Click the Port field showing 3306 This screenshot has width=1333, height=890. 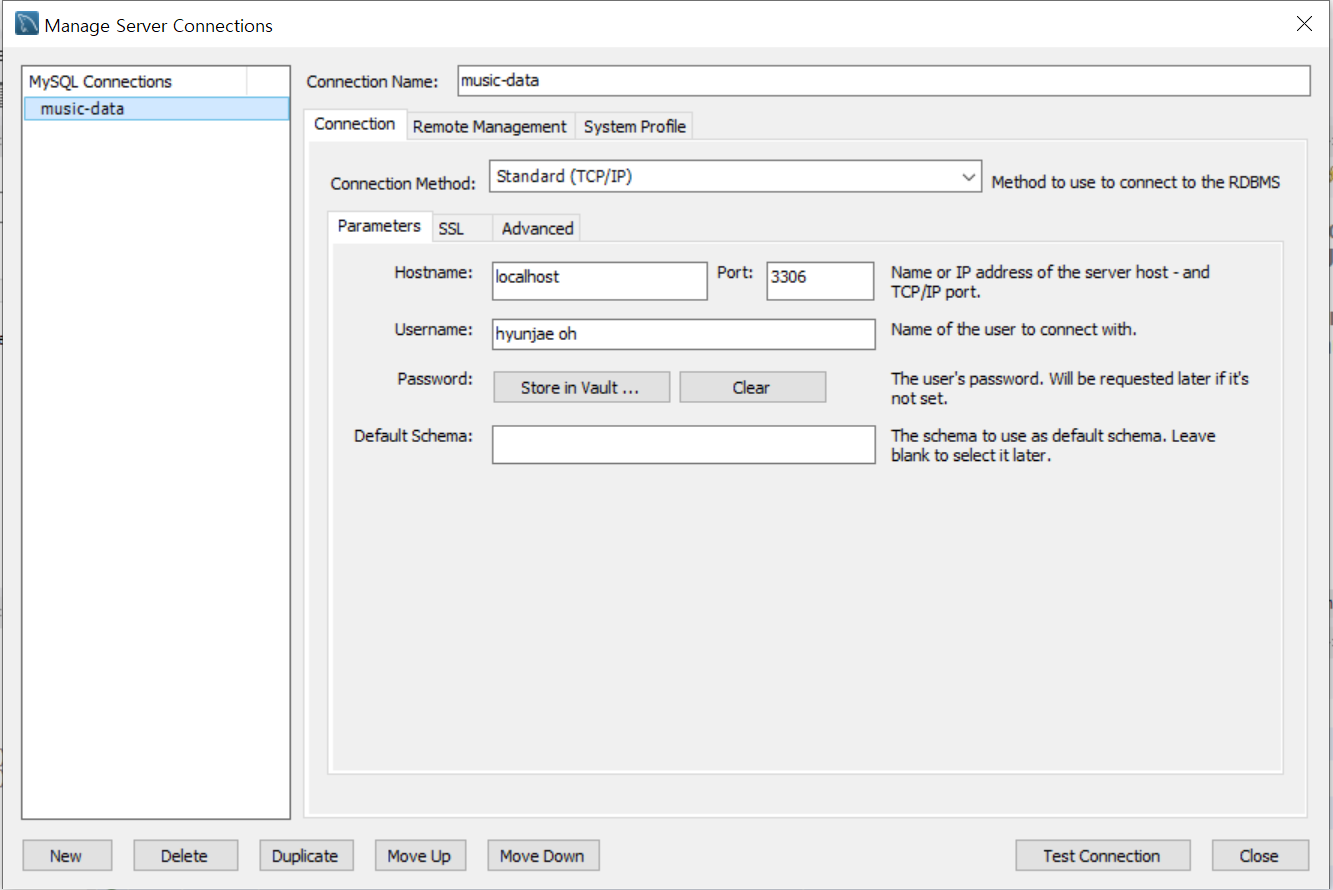pyautogui.click(x=820, y=280)
